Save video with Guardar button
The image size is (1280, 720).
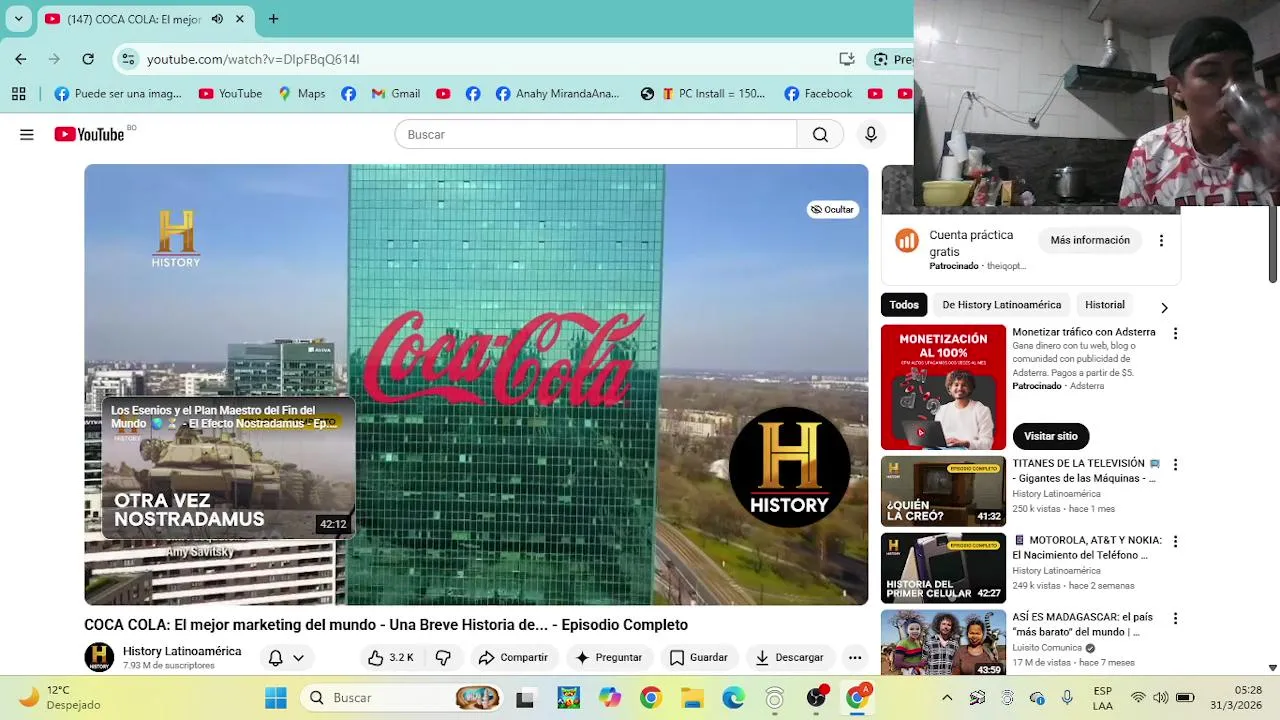[698, 657]
